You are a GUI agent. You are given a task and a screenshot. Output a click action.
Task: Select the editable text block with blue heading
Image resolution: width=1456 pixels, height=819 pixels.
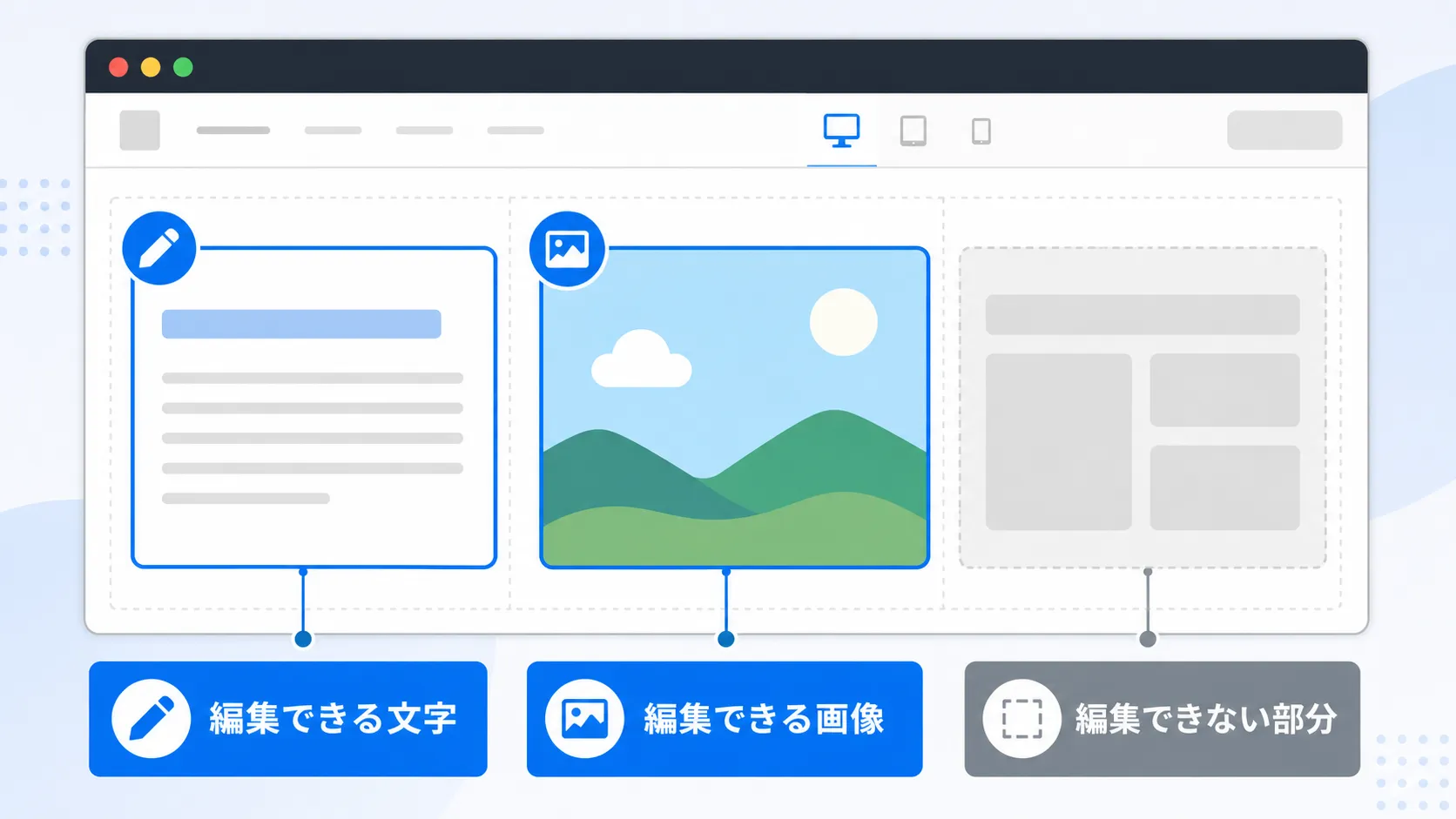pyautogui.click(x=313, y=407)
